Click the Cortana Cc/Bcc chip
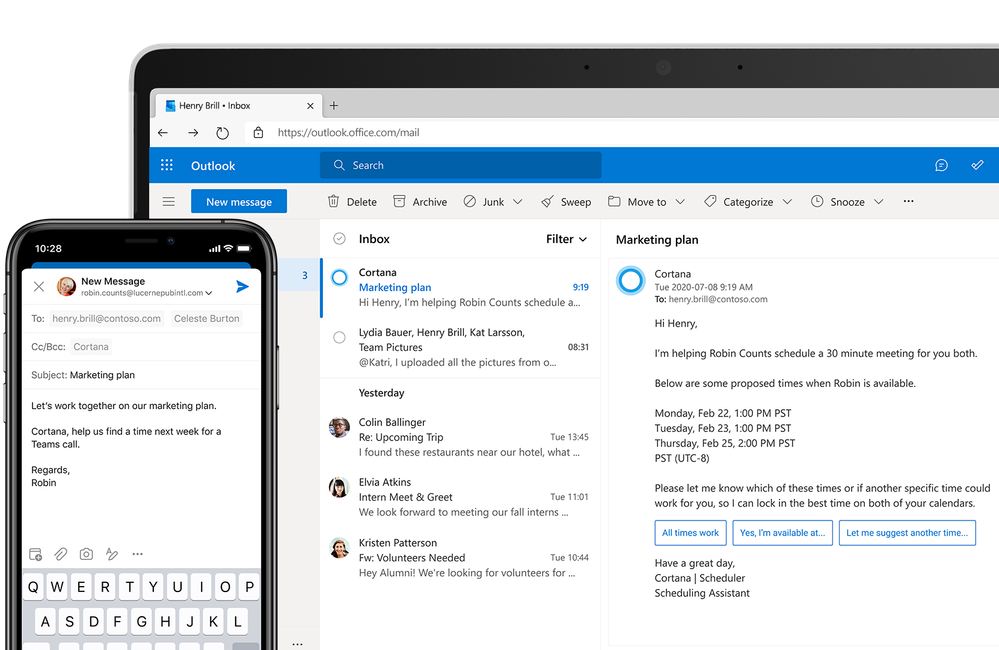The width and height of the screenshot is (999, 650). [91, 347]
